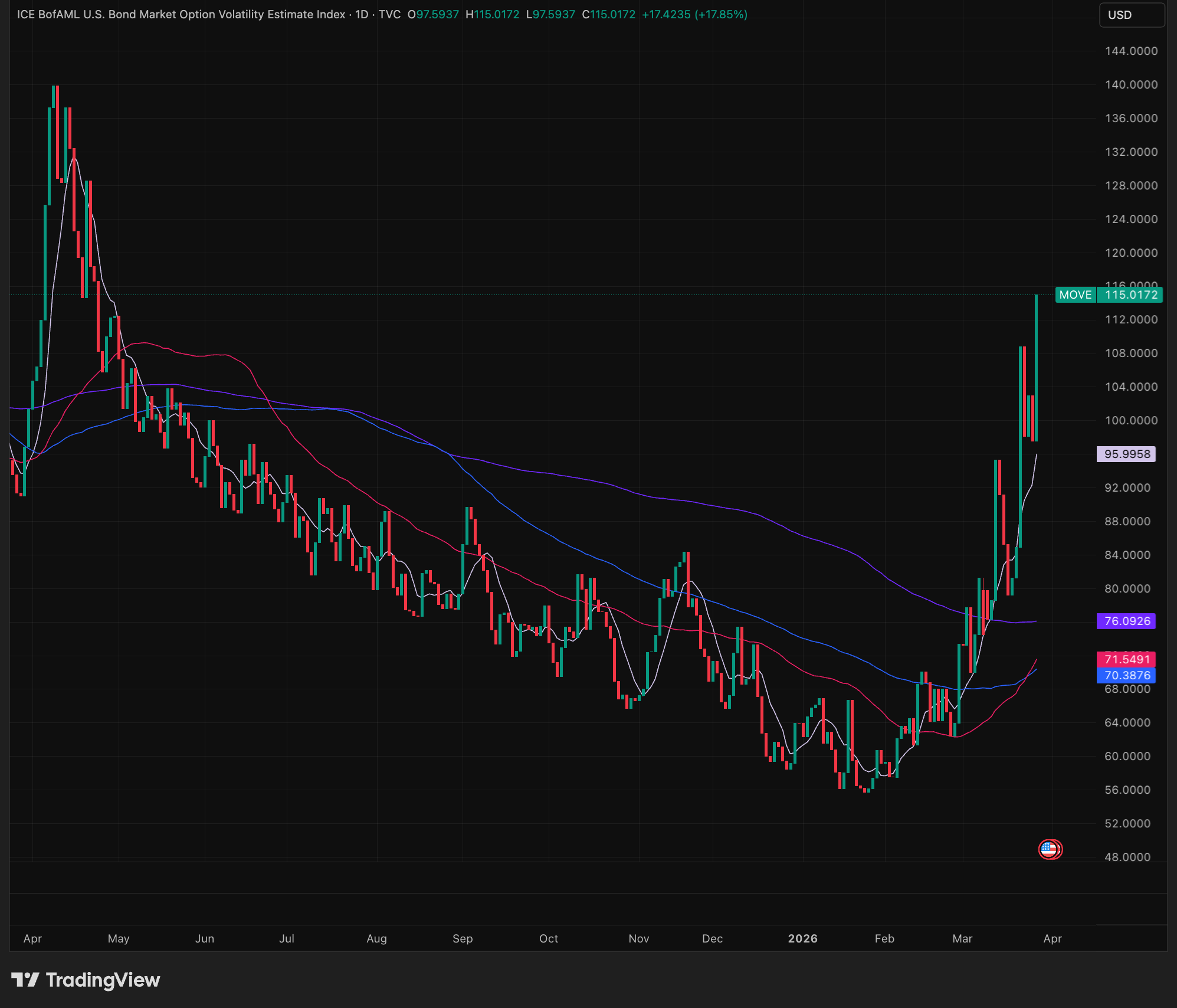This screenshot has height=1008, width=1177.
Task: Click the 140.0000 price axis level
Action: (1131, 84)
